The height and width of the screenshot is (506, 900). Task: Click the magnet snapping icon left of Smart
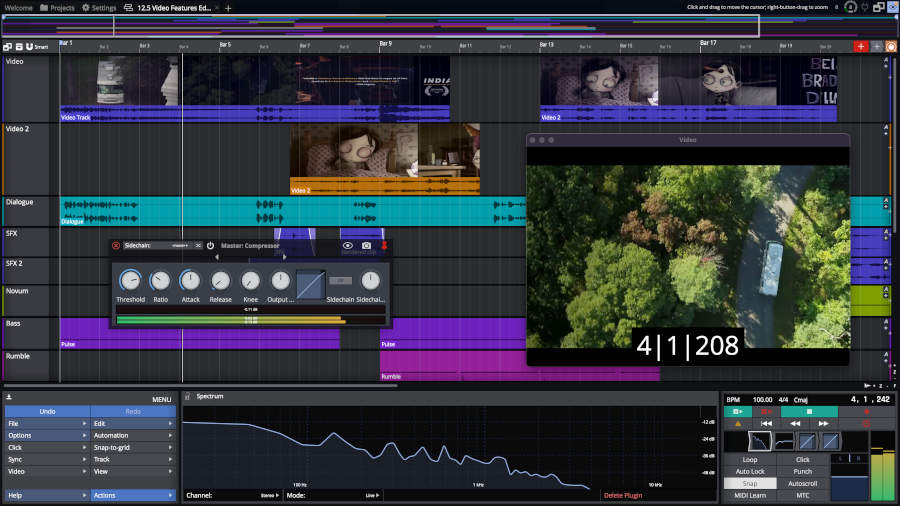coord(29,46)
